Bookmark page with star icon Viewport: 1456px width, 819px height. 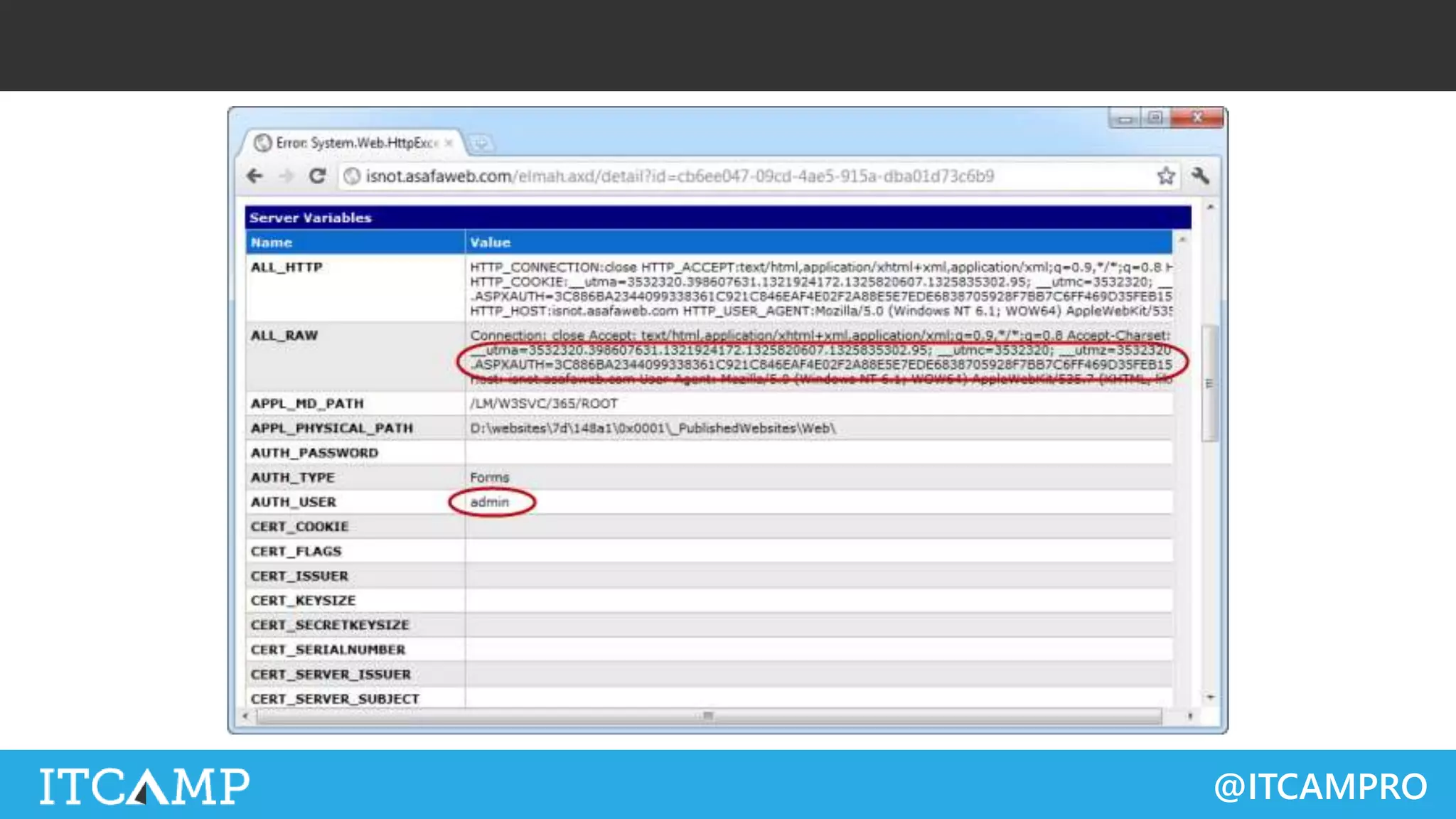point(1165,176)
